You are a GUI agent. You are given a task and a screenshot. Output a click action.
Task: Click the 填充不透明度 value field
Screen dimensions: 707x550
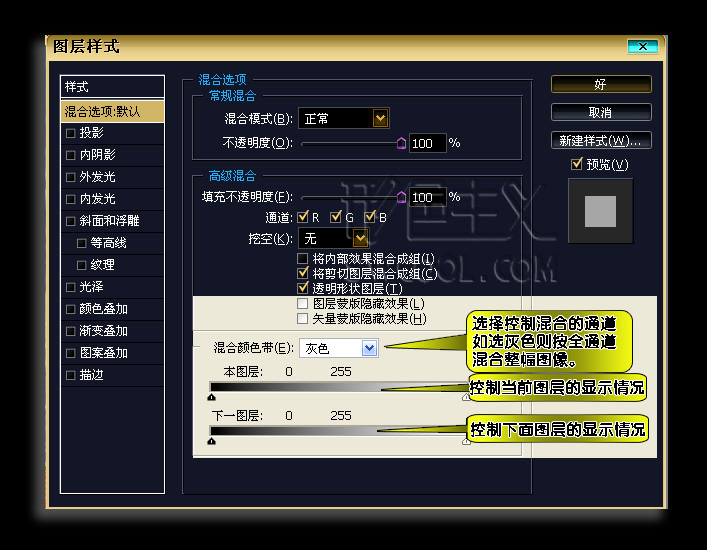427,197
